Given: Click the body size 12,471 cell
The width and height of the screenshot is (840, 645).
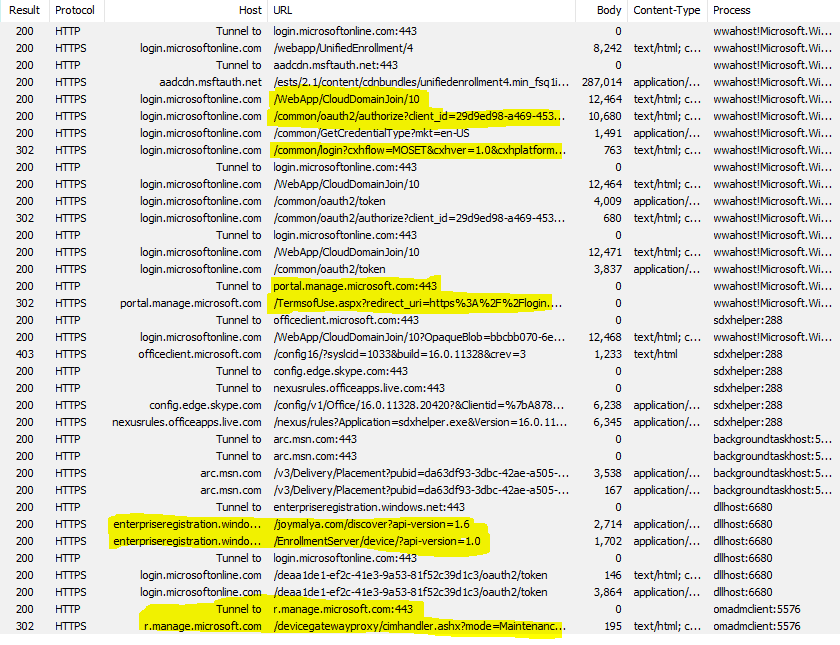Looking at the screenshot, I should [605, 252].
